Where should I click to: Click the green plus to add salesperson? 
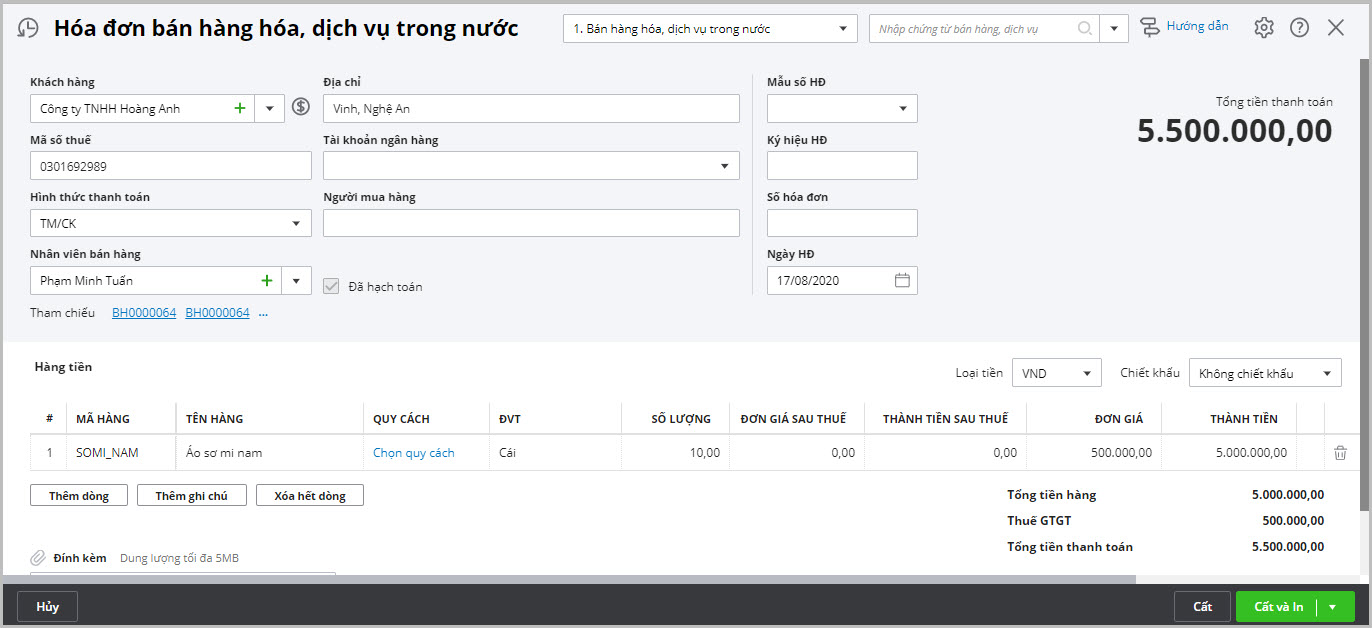pos(267,281)
